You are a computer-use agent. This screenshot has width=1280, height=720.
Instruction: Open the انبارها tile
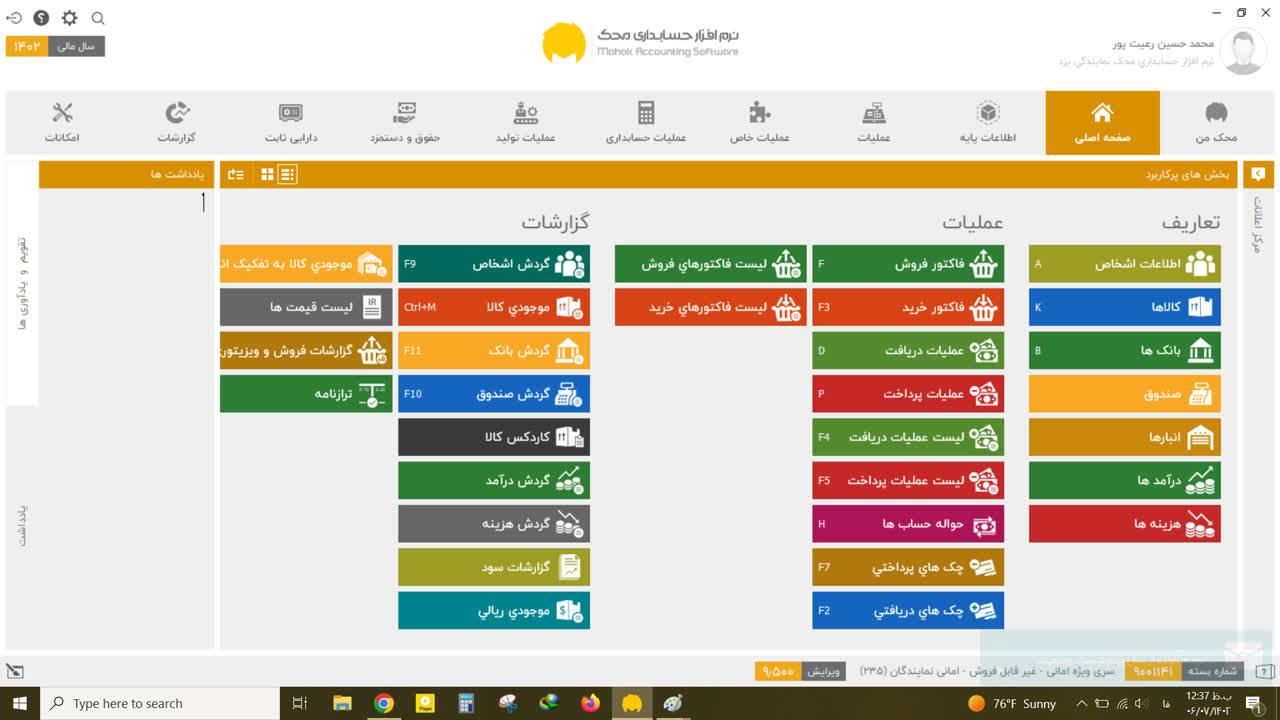(x=1125, y=437)
